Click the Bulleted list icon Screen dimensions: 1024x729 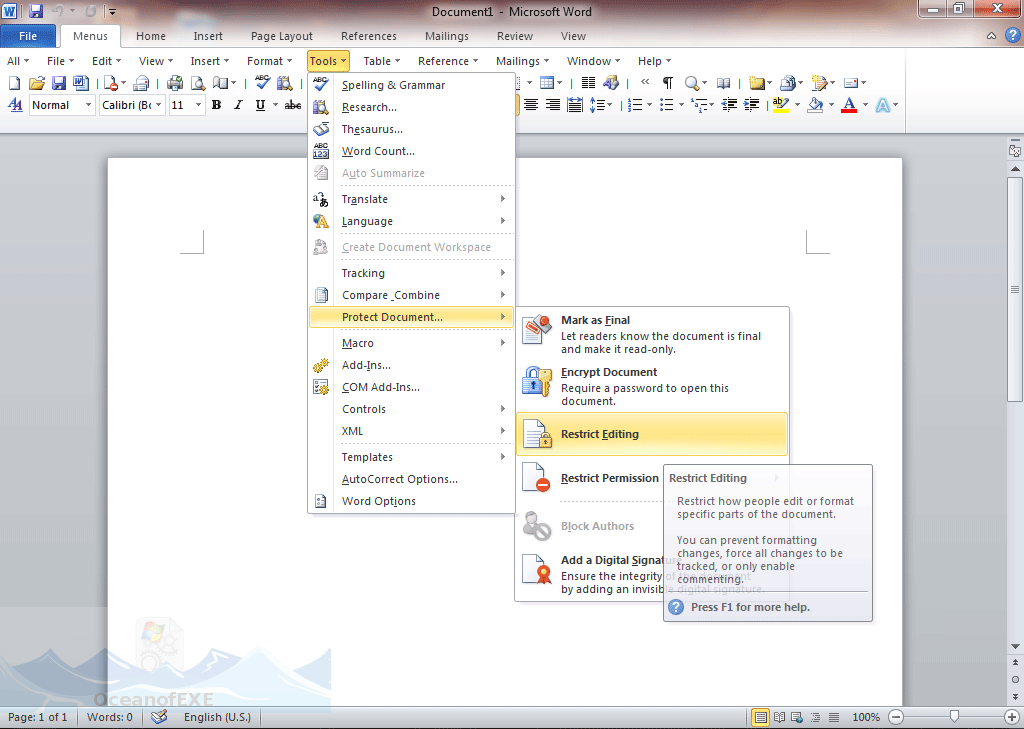(x=666, y=105)
